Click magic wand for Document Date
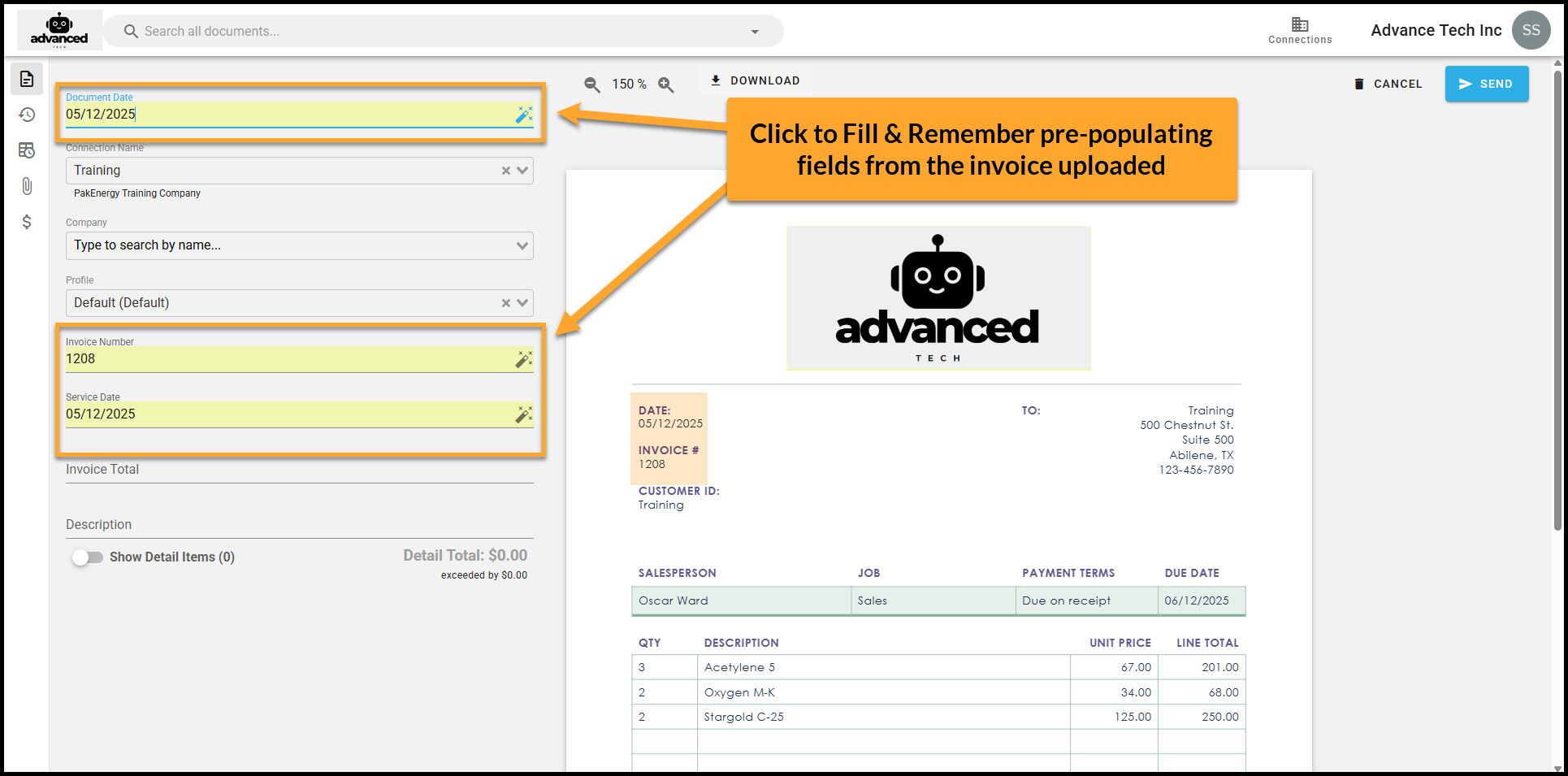Viewport: 1568px width, 776px height. point(524,115)
